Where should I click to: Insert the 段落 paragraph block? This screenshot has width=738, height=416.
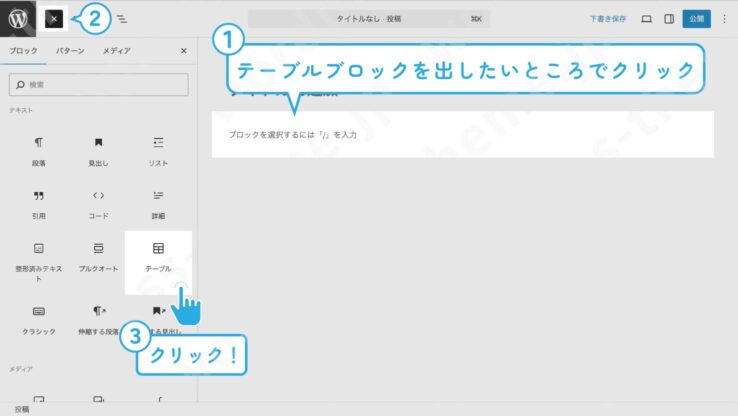39,152
